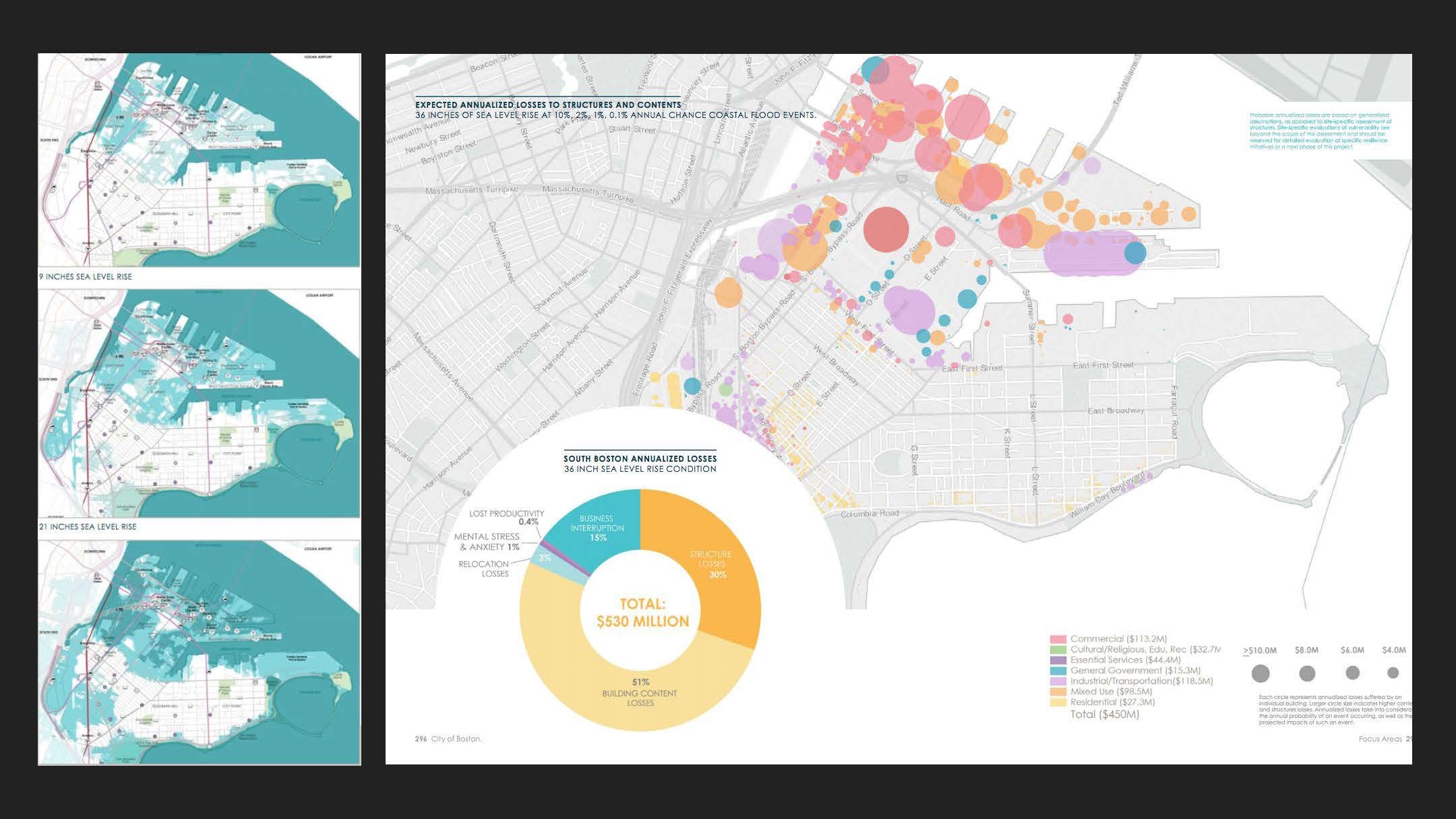Click the Mixed Use orange legend swatch
This screenshot has width=1456, height=819.
(1058, 692)
